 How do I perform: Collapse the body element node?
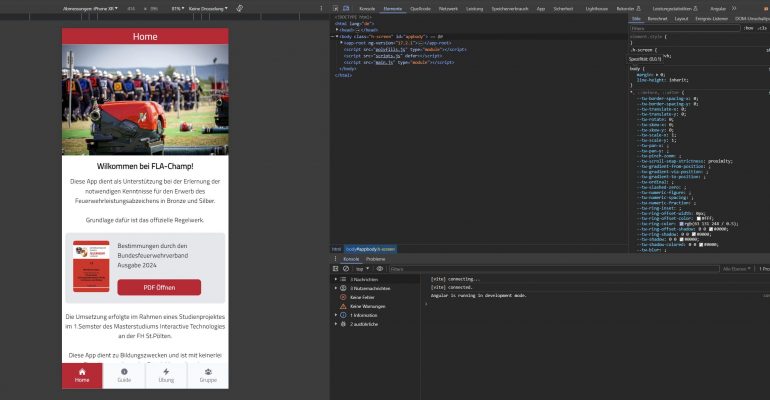click(337, 36)
